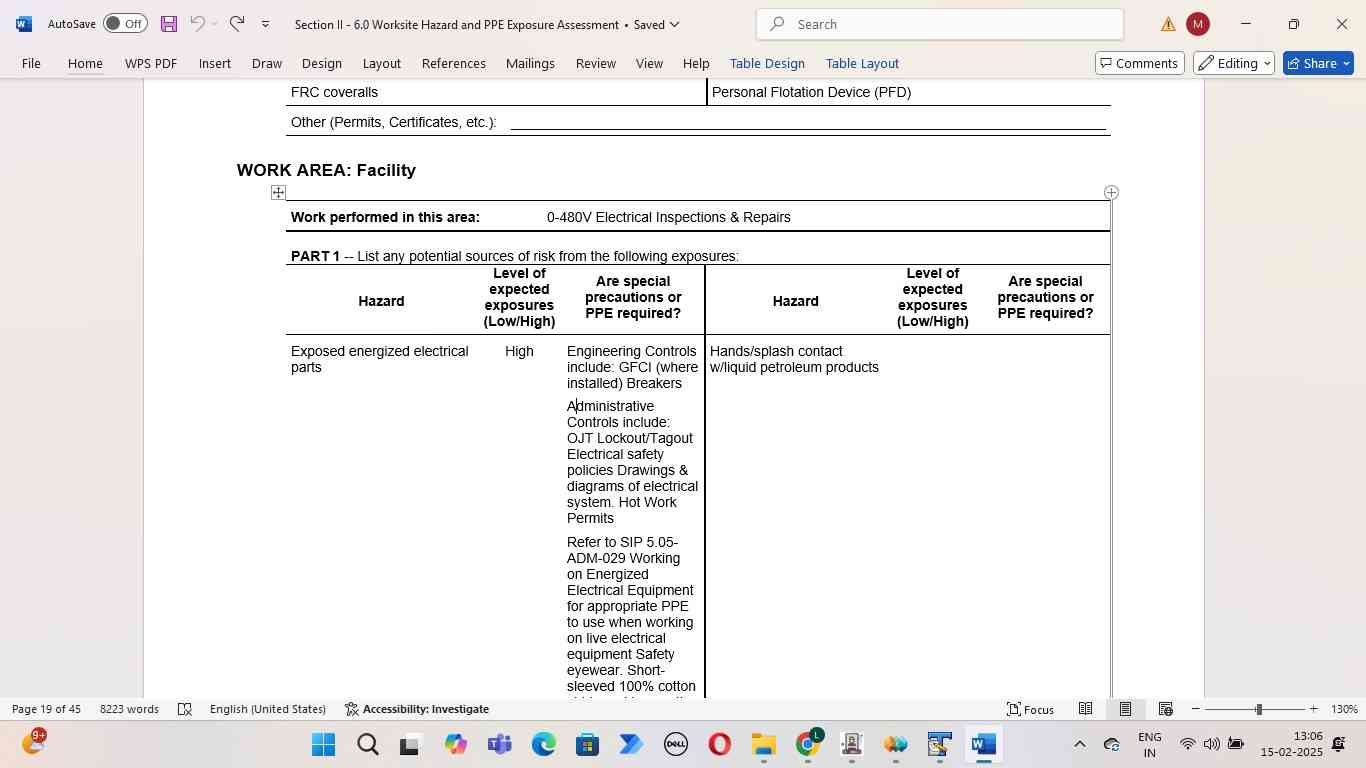
Task: Click 'English (United States)' language indicator
Action: click(x=268, y=709)
